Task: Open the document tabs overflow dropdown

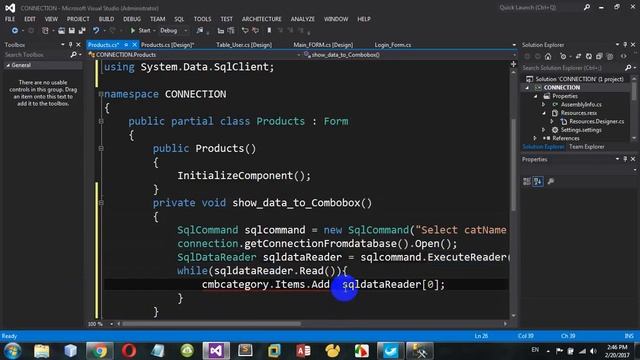Action: (514, 45)
